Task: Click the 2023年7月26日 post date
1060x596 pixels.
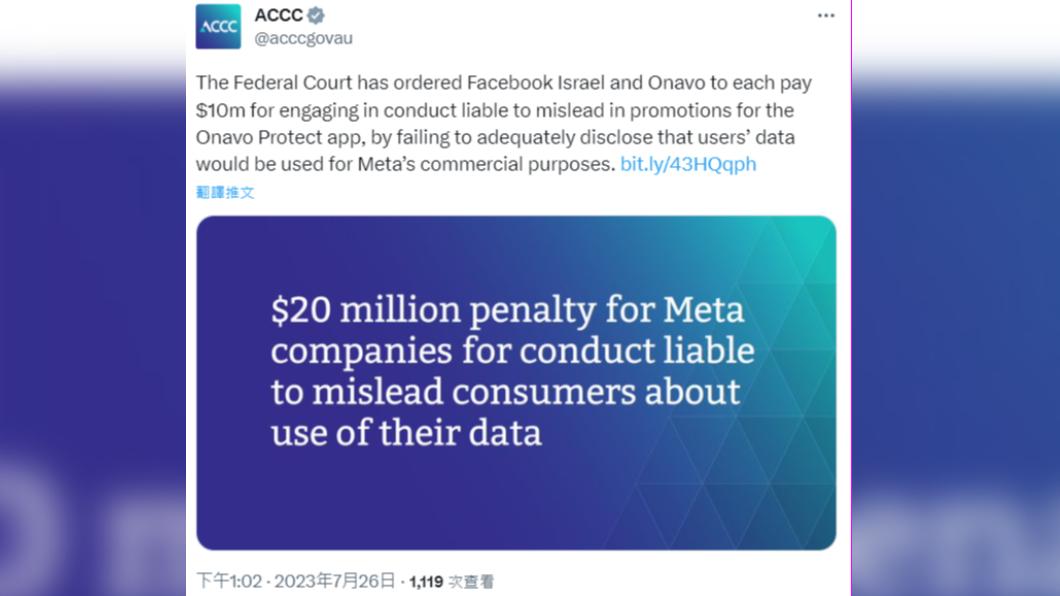Action: 335,581
